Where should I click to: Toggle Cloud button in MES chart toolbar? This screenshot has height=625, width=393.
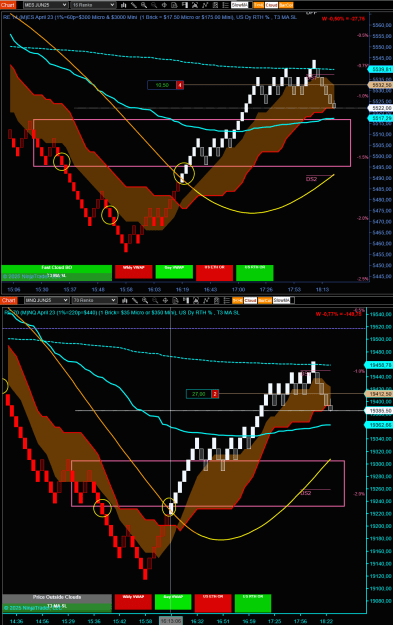271,5
